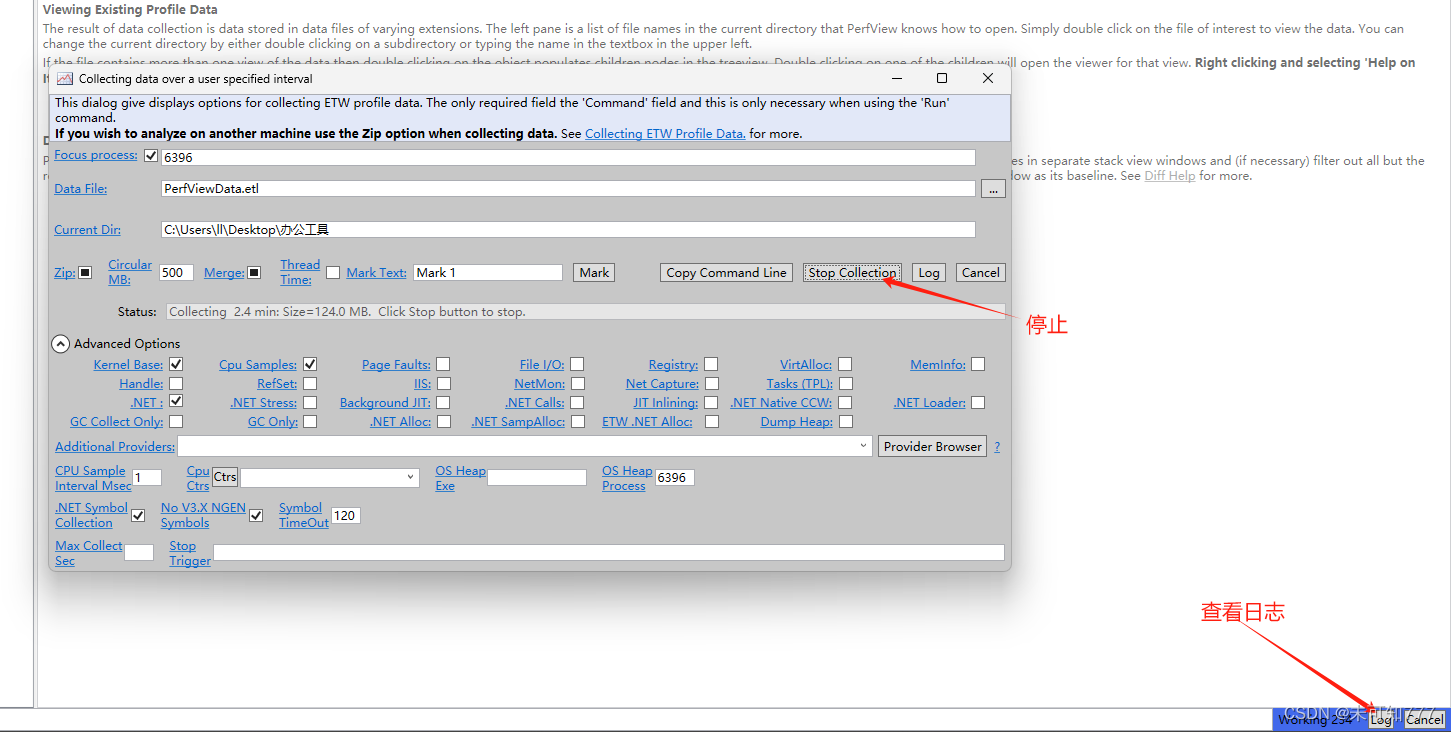Click the Max Collect Sec link

pos(89,553)
